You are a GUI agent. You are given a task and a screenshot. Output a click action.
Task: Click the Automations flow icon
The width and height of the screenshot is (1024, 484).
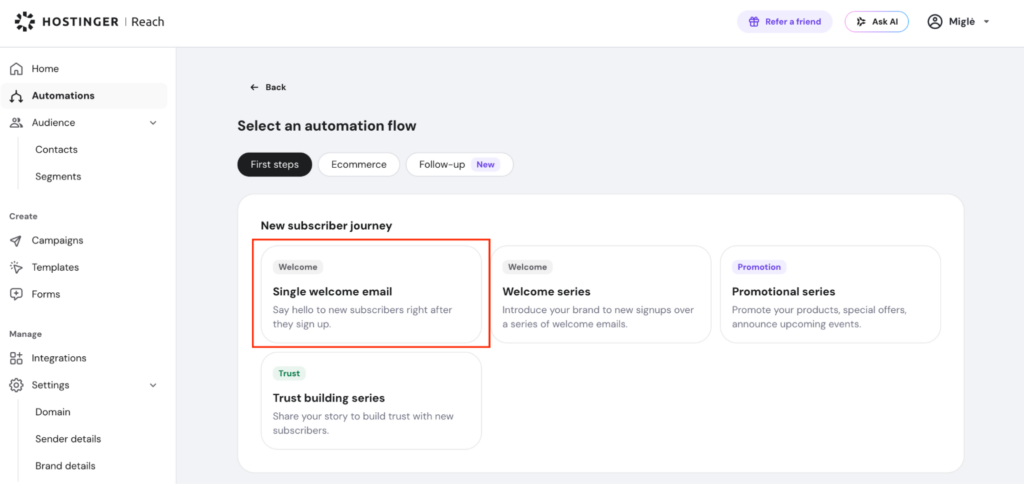pos(16,96)
